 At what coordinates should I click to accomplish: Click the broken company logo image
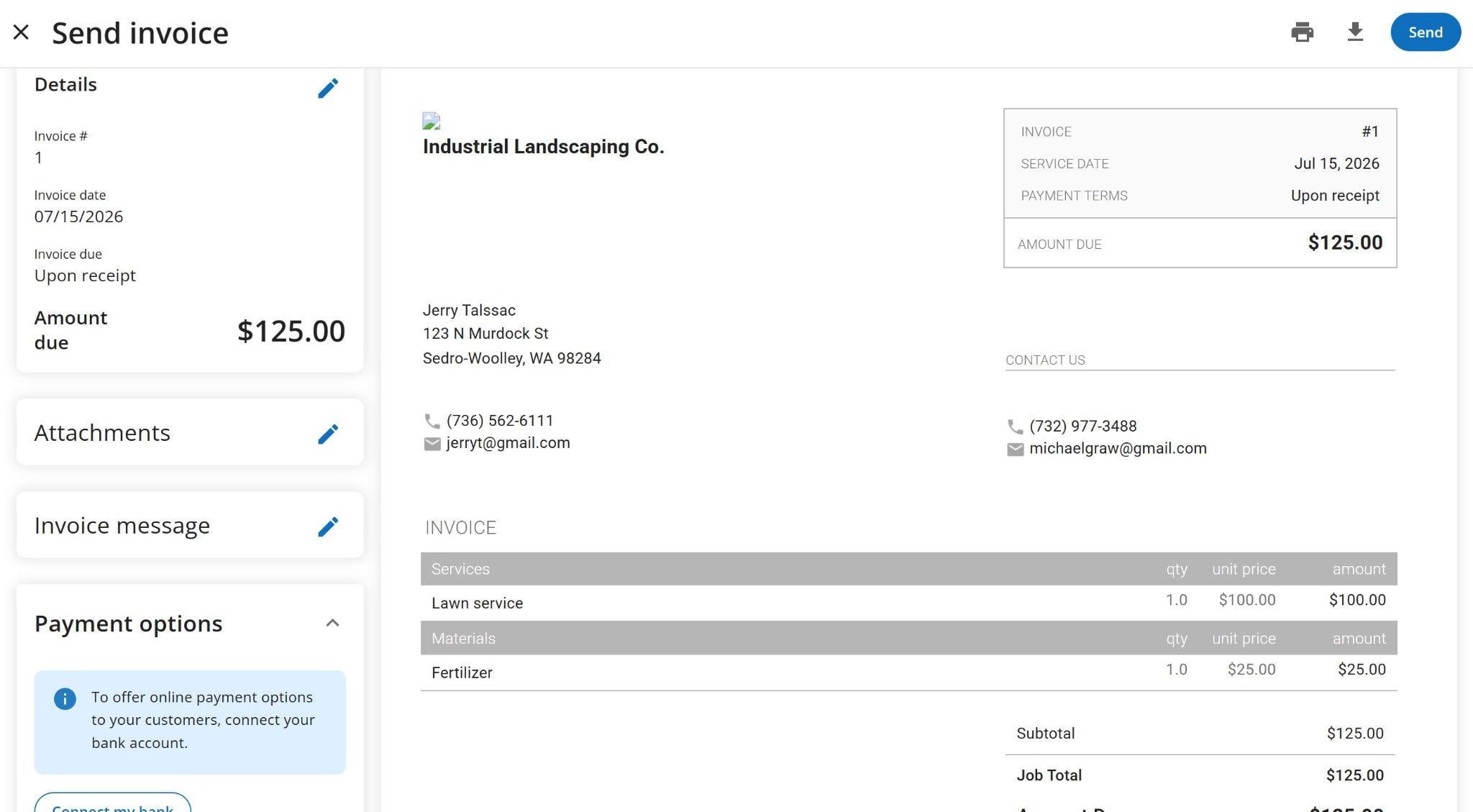[x=432, y=121]
